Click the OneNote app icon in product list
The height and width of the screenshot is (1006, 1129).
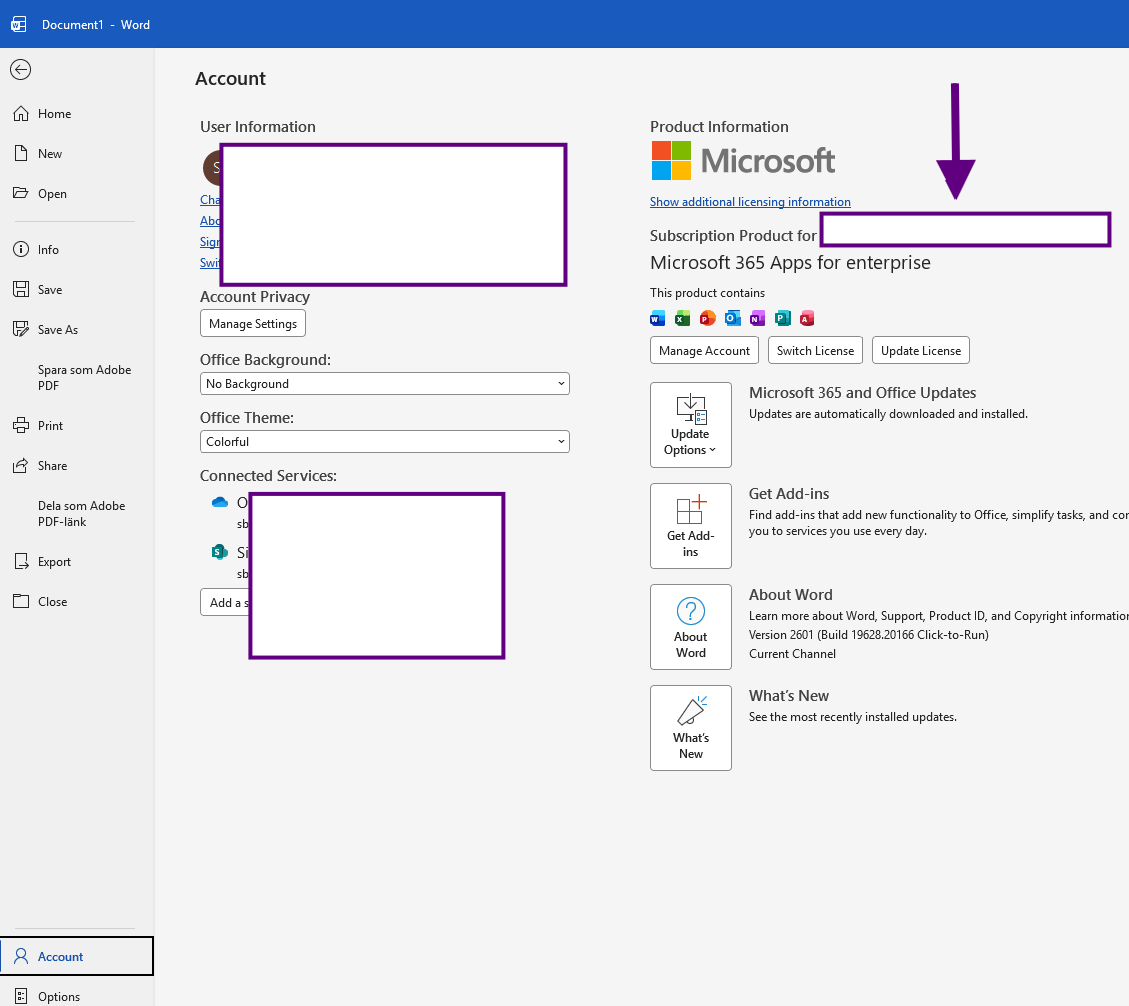(x=757, y=318)
